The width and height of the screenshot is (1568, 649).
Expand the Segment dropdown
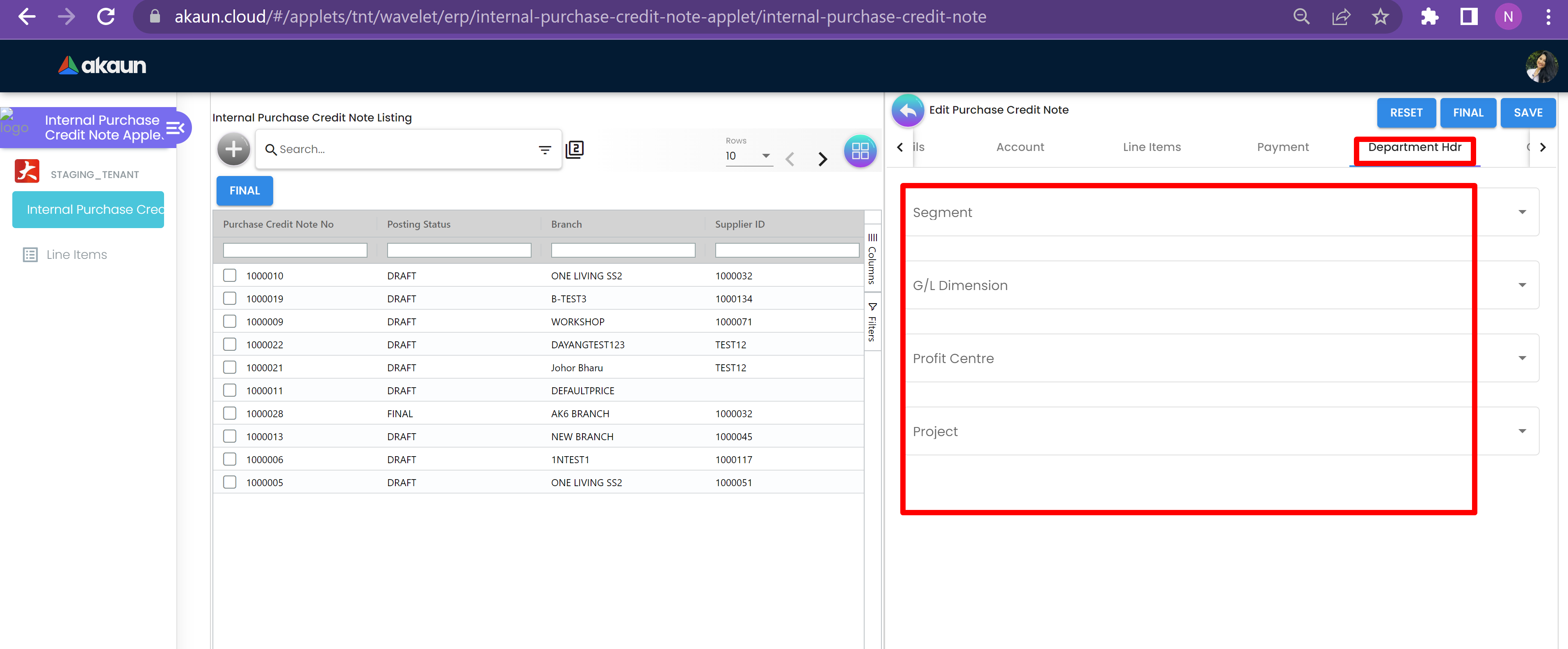pos(1521,213)
